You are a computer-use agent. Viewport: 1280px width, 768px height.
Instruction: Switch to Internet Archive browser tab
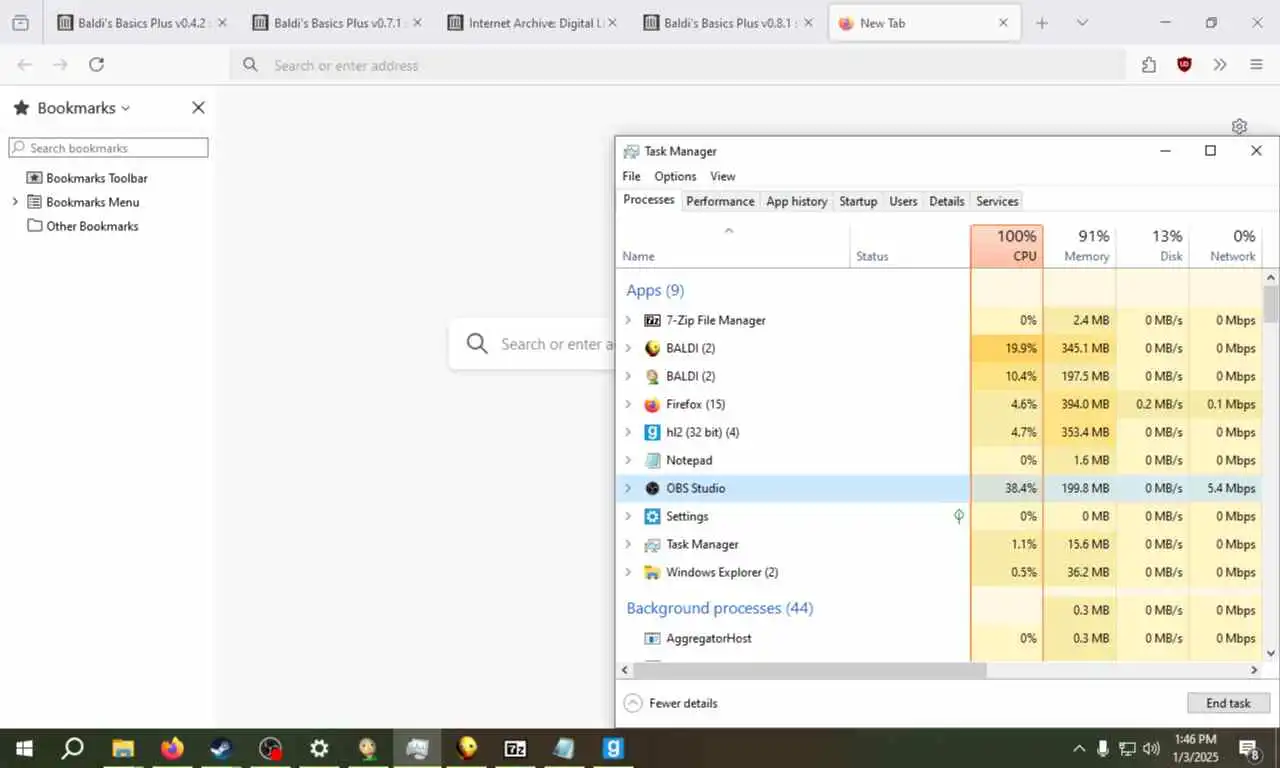point(532,23)
